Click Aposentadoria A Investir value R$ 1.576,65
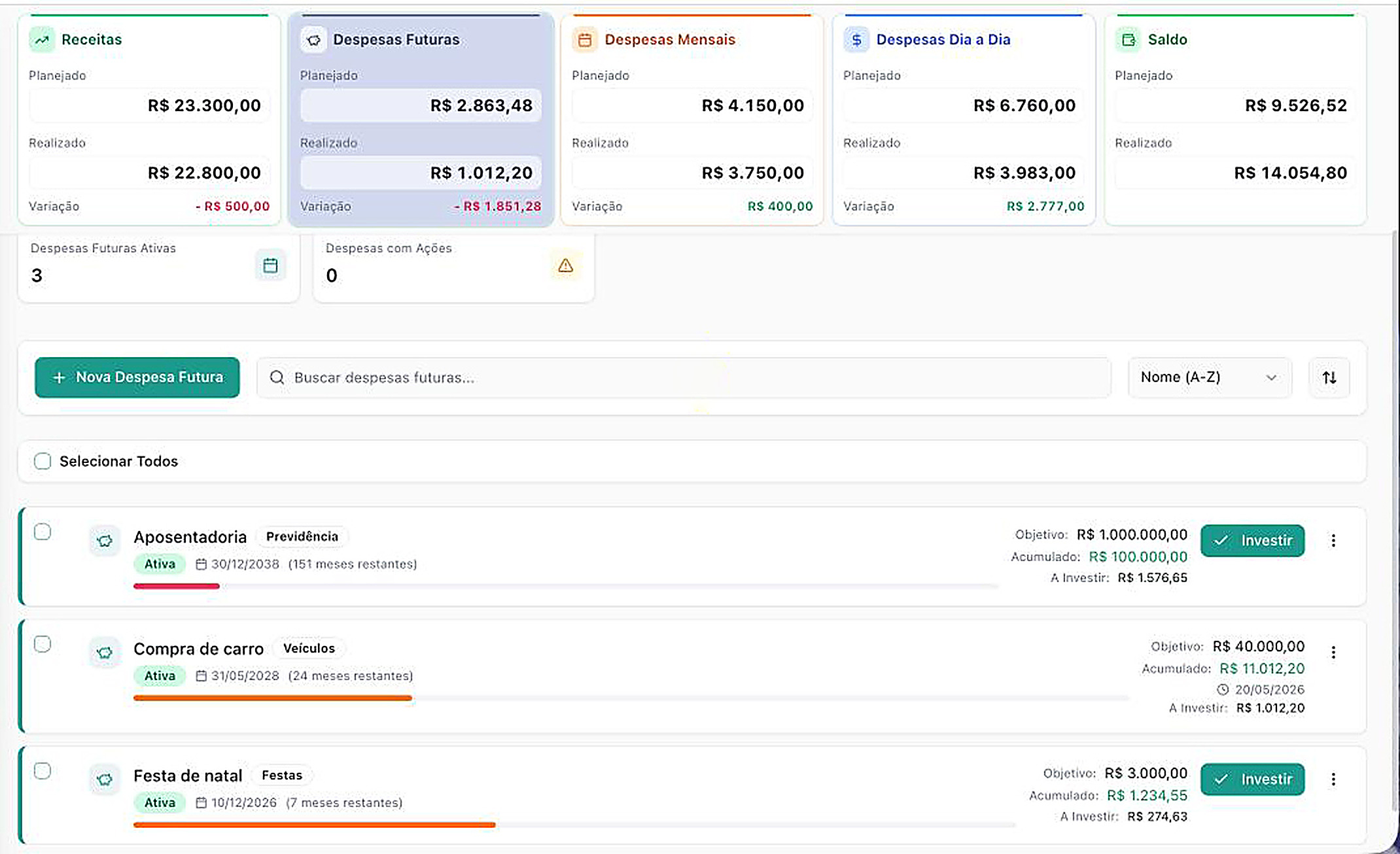Viewport: 1400px width, 854px height. coord(1153,578)
